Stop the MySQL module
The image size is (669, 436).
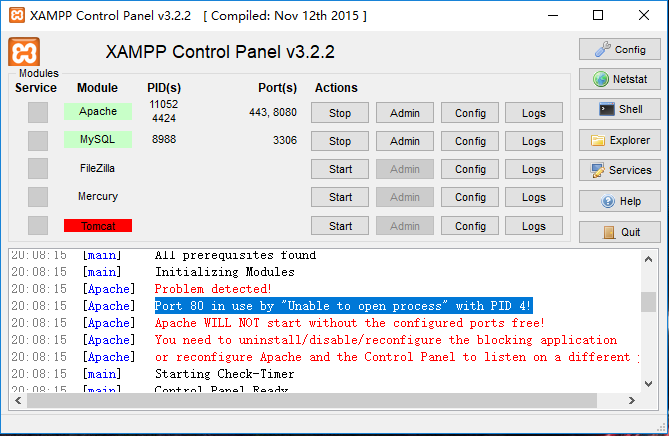pyautogui.click(x=340, y=141)
